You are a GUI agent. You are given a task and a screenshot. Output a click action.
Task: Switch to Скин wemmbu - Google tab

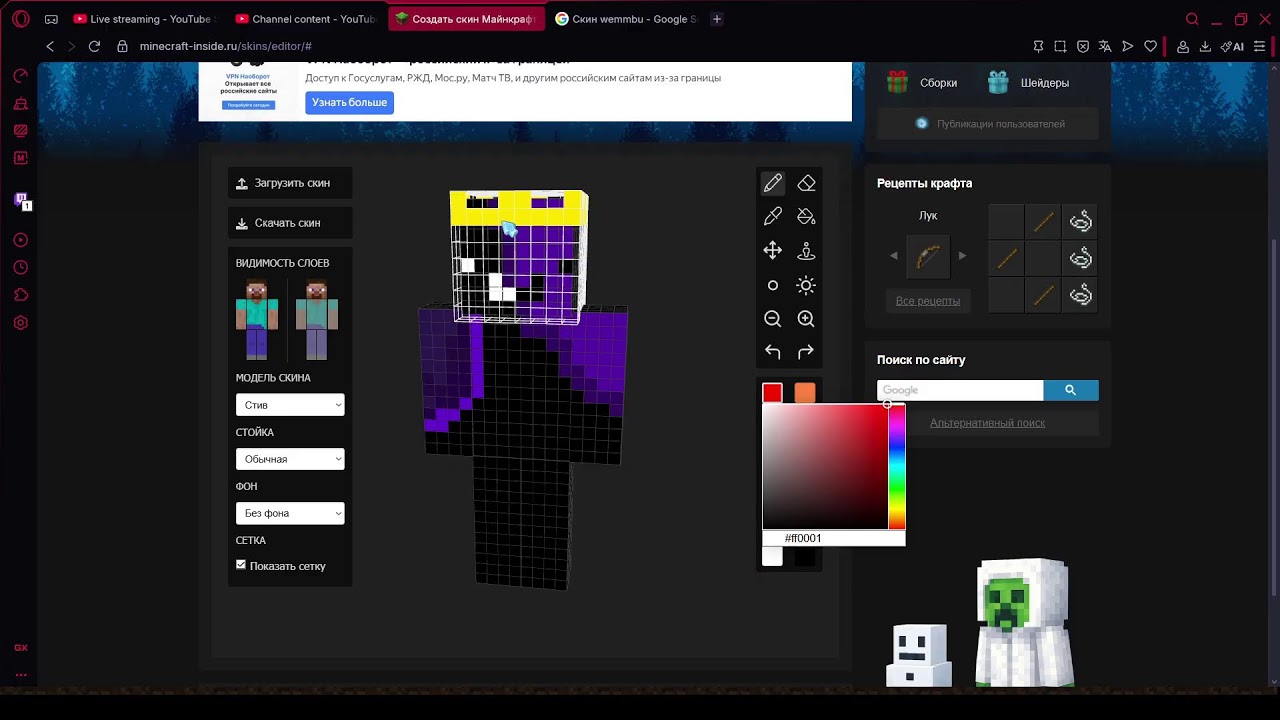(x=627, y=19)
